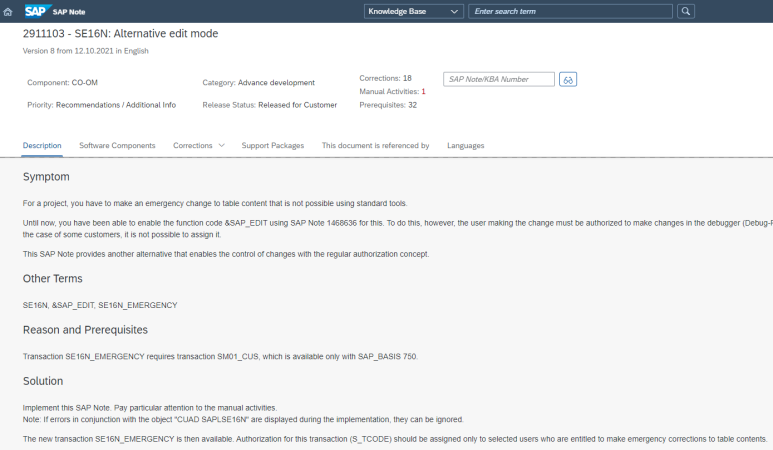Click the Solution heading
Screen dimensions: 773x450
pyautogui.click(x=43, y=381)
